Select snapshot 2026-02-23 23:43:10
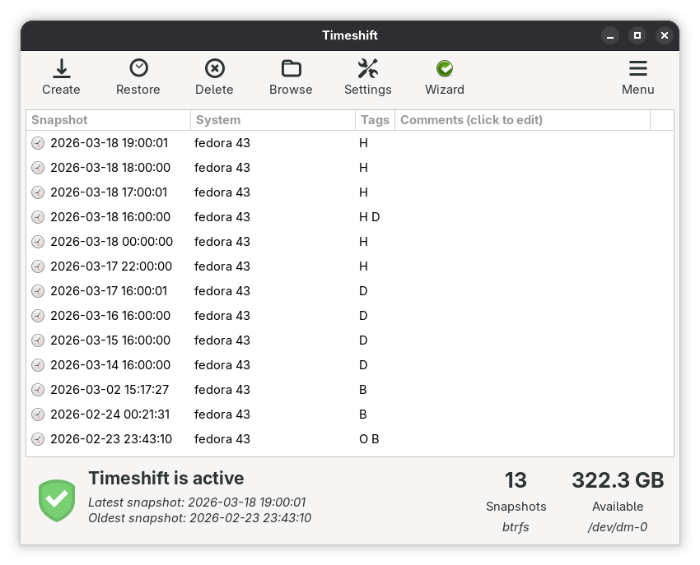This screenshot has height=565, width=700. (350, 439)
